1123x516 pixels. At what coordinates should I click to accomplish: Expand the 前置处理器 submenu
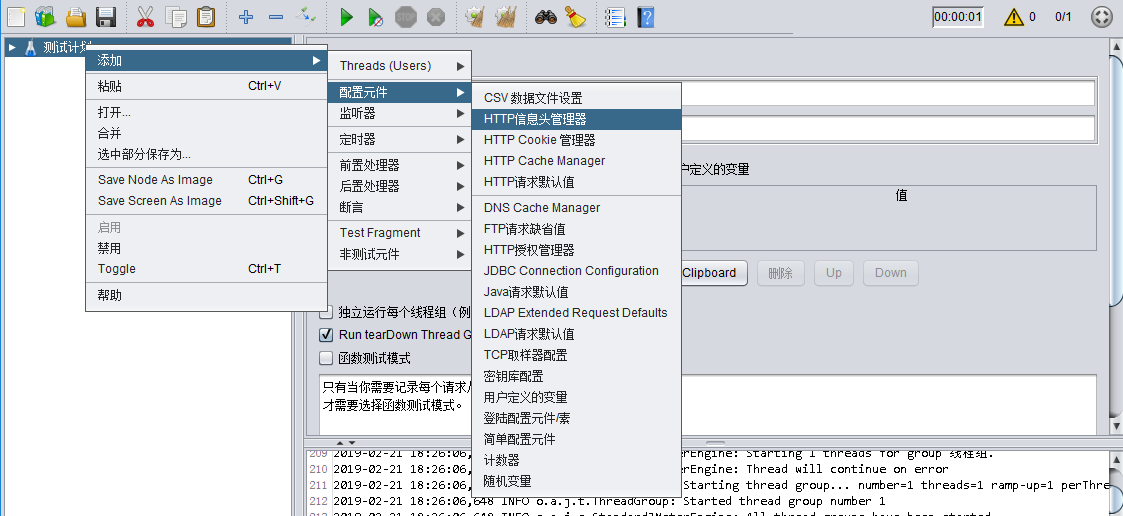point(400,166)
